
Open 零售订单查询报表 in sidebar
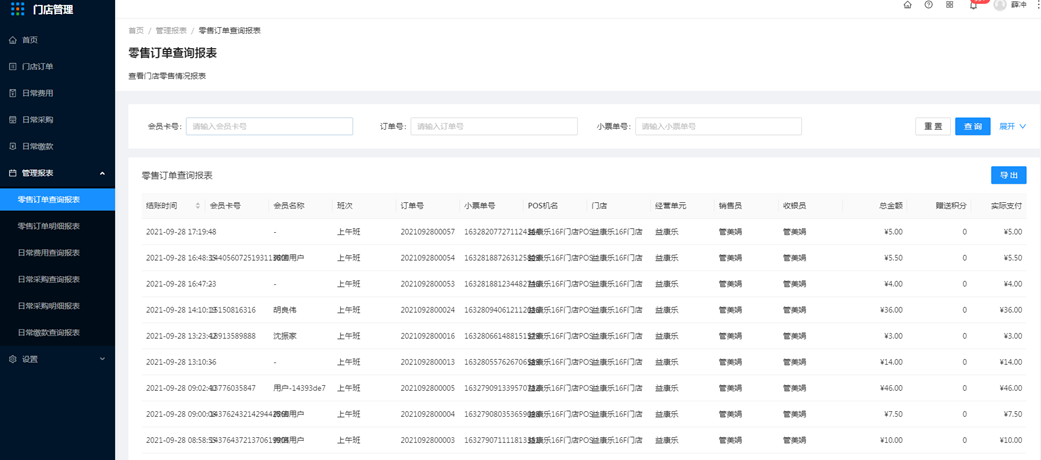(57, 199)
